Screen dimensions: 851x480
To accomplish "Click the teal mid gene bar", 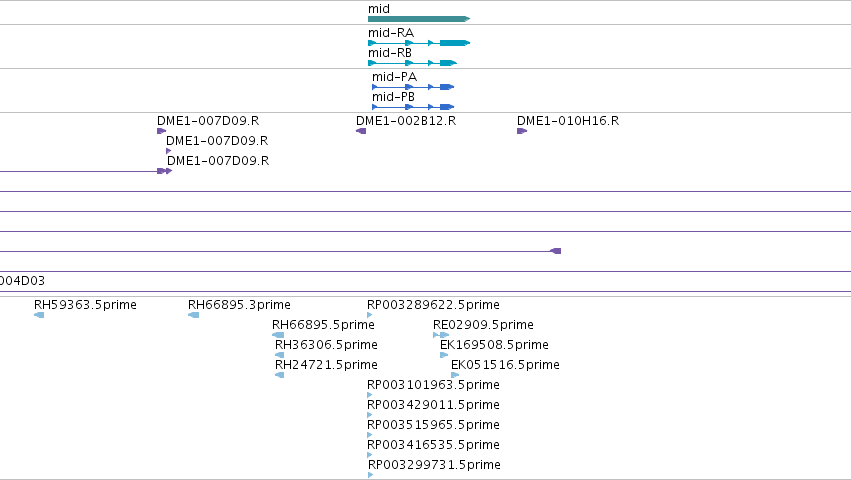I will pos(419,19).
